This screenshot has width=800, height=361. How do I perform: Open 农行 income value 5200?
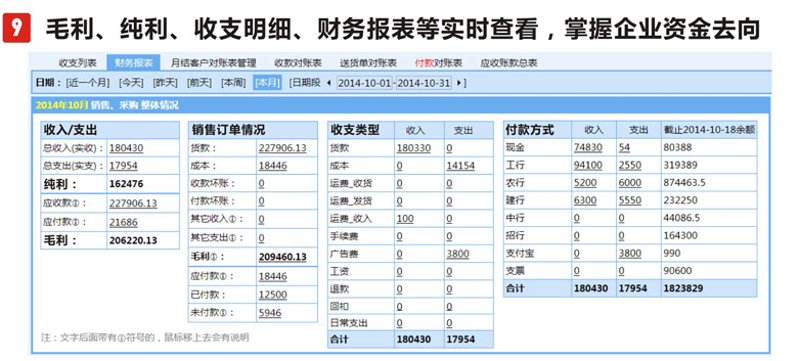(x=585, y=183)
